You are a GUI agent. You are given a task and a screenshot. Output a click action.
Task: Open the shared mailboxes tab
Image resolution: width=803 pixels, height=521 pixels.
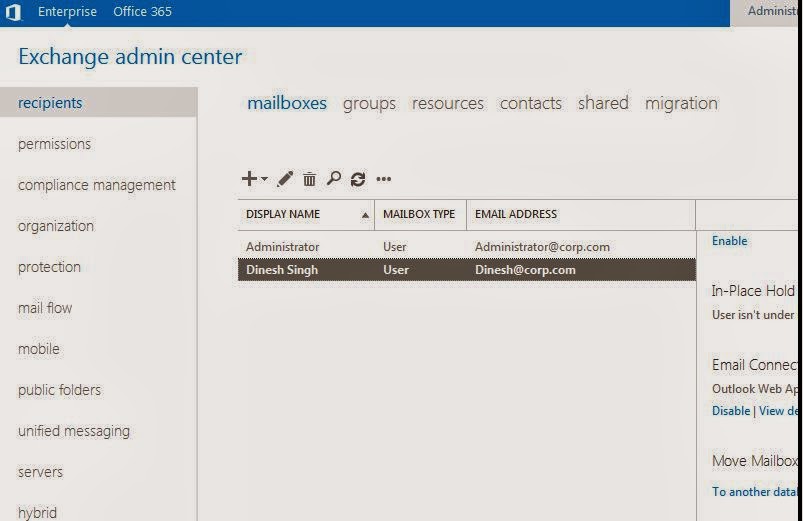click(x=603, y=103)
